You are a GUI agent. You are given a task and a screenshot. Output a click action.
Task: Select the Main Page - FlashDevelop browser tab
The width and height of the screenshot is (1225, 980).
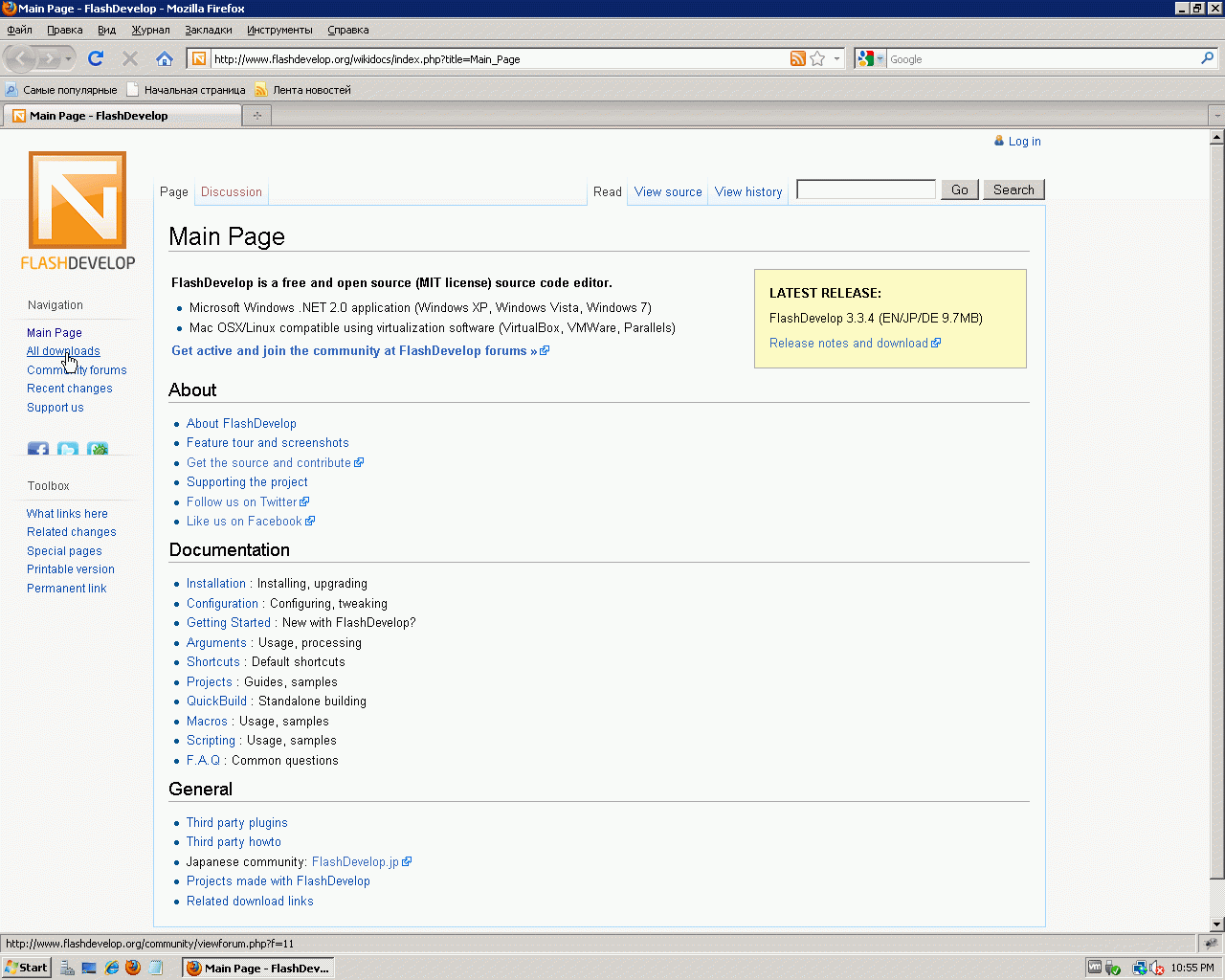point(122,116)
